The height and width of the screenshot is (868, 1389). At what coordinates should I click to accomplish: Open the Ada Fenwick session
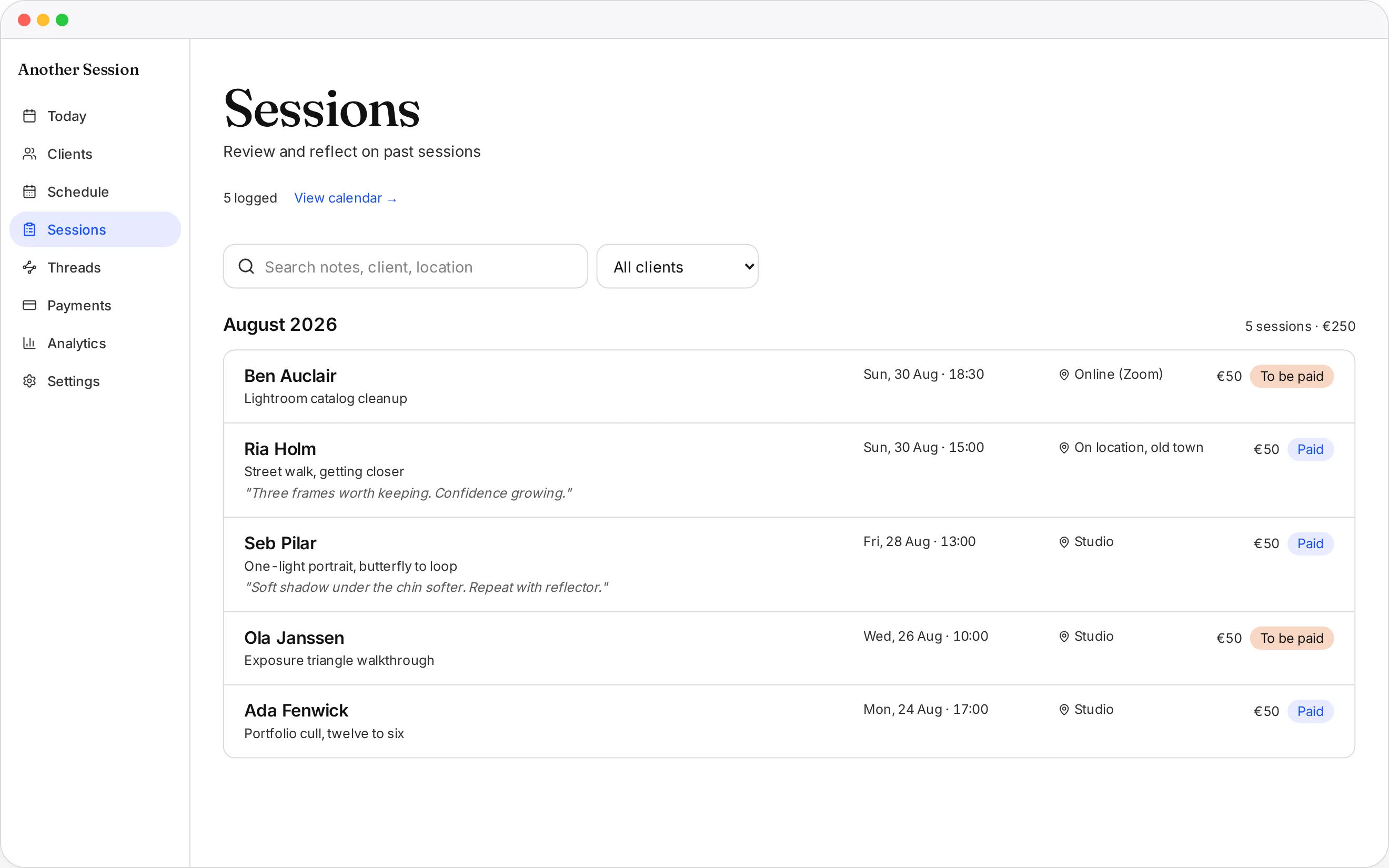789,722
